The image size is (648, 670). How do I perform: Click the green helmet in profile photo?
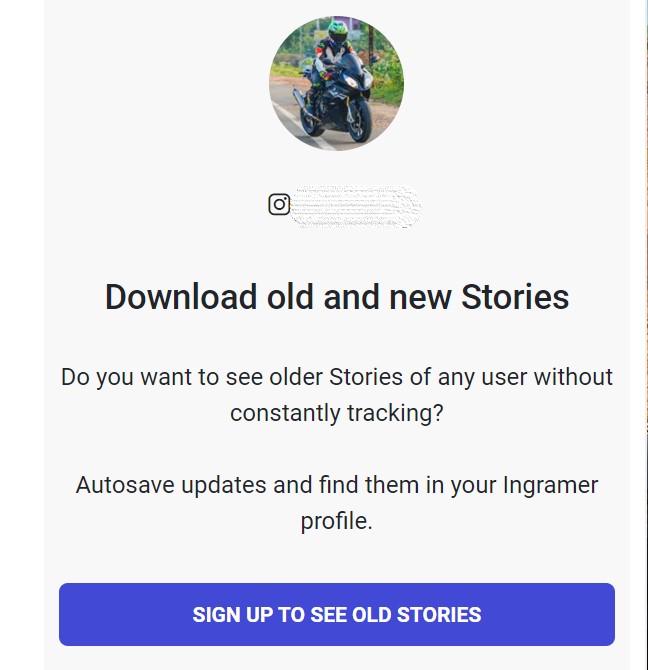coord(339,31)
